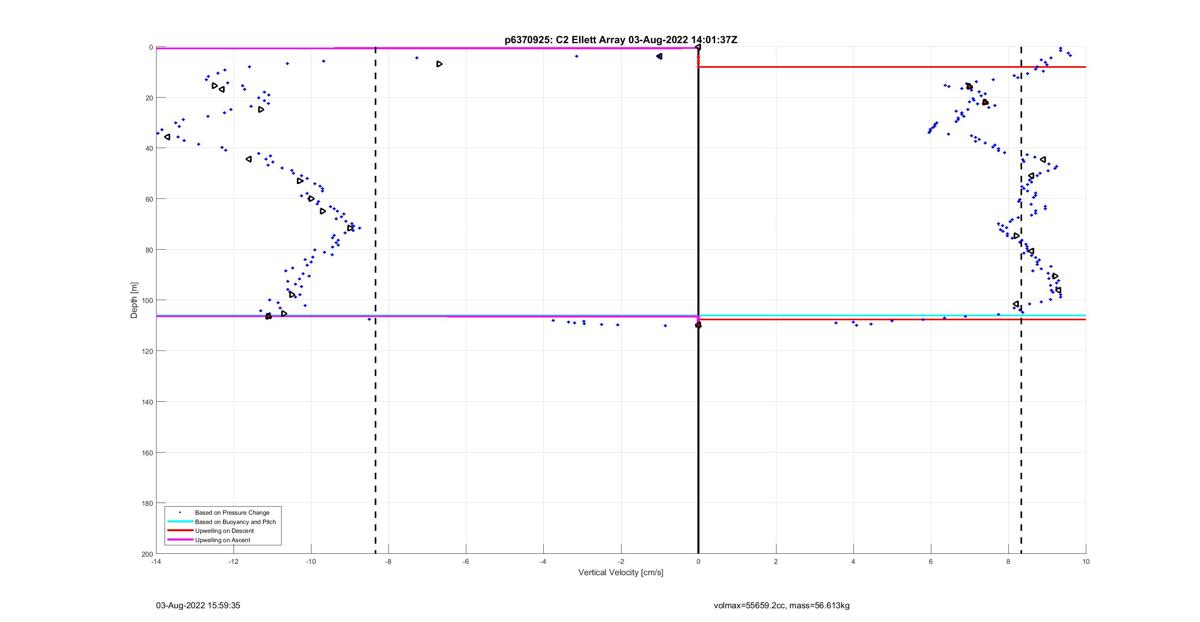Click the cyan line sample in legend
The width and height of the screenshot is (1200, 622).
pos(179,522)
